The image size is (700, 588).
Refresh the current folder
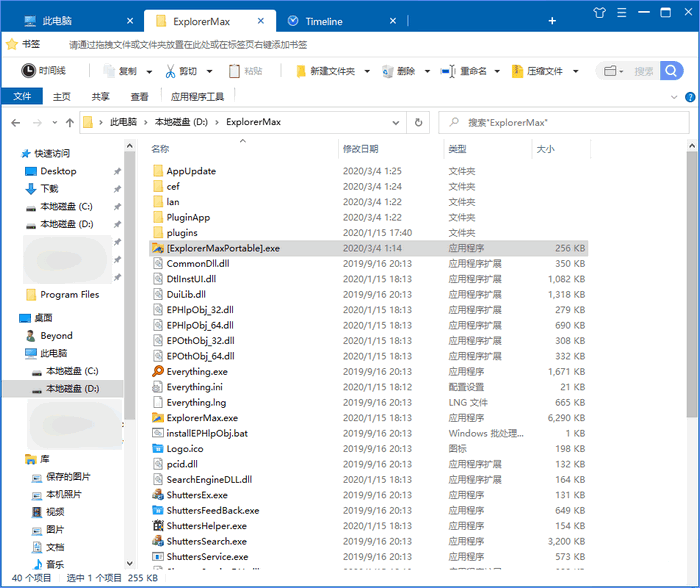click(x=418, y=122)
